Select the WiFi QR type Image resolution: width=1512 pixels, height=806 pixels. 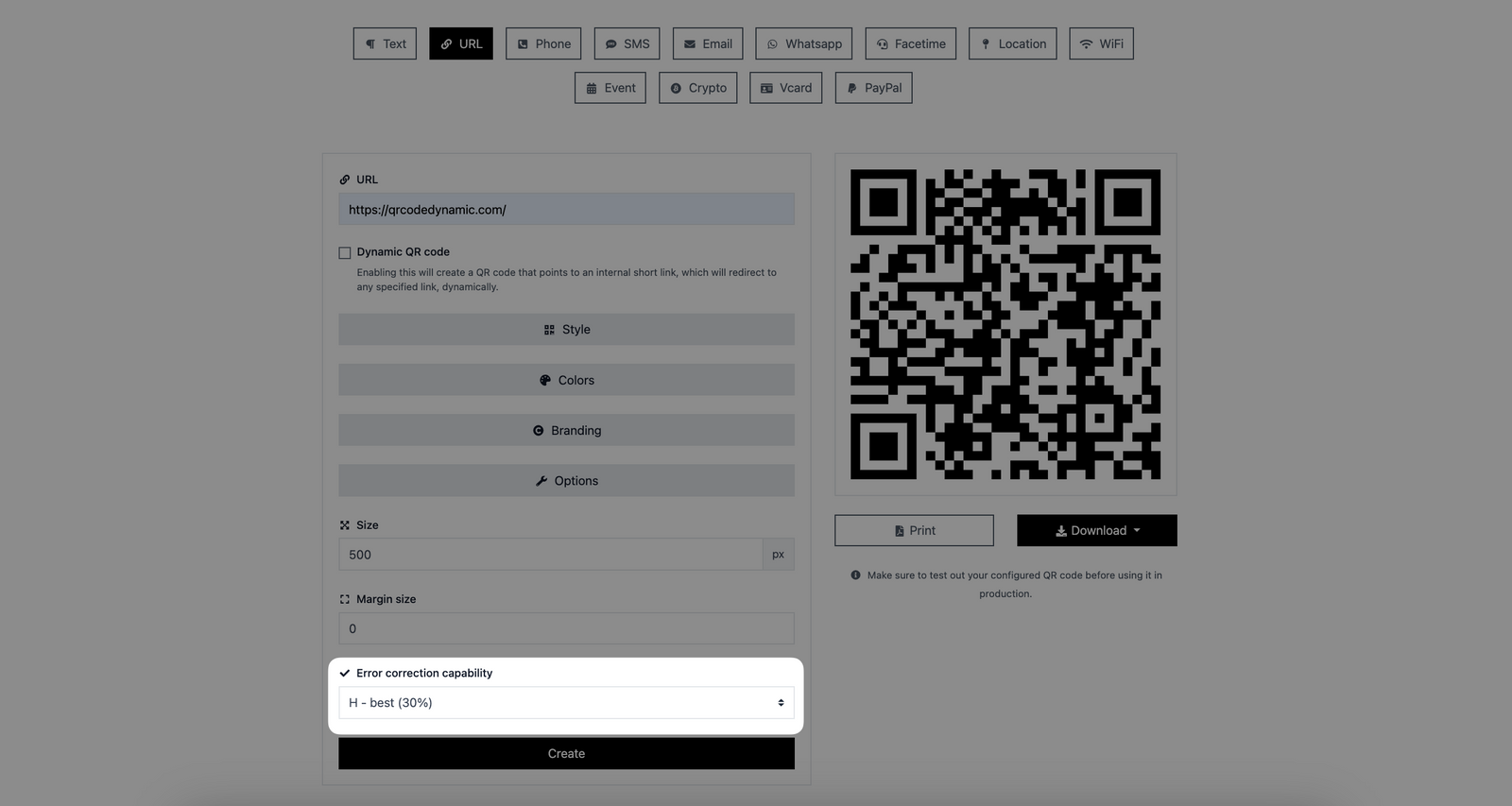1101,43
